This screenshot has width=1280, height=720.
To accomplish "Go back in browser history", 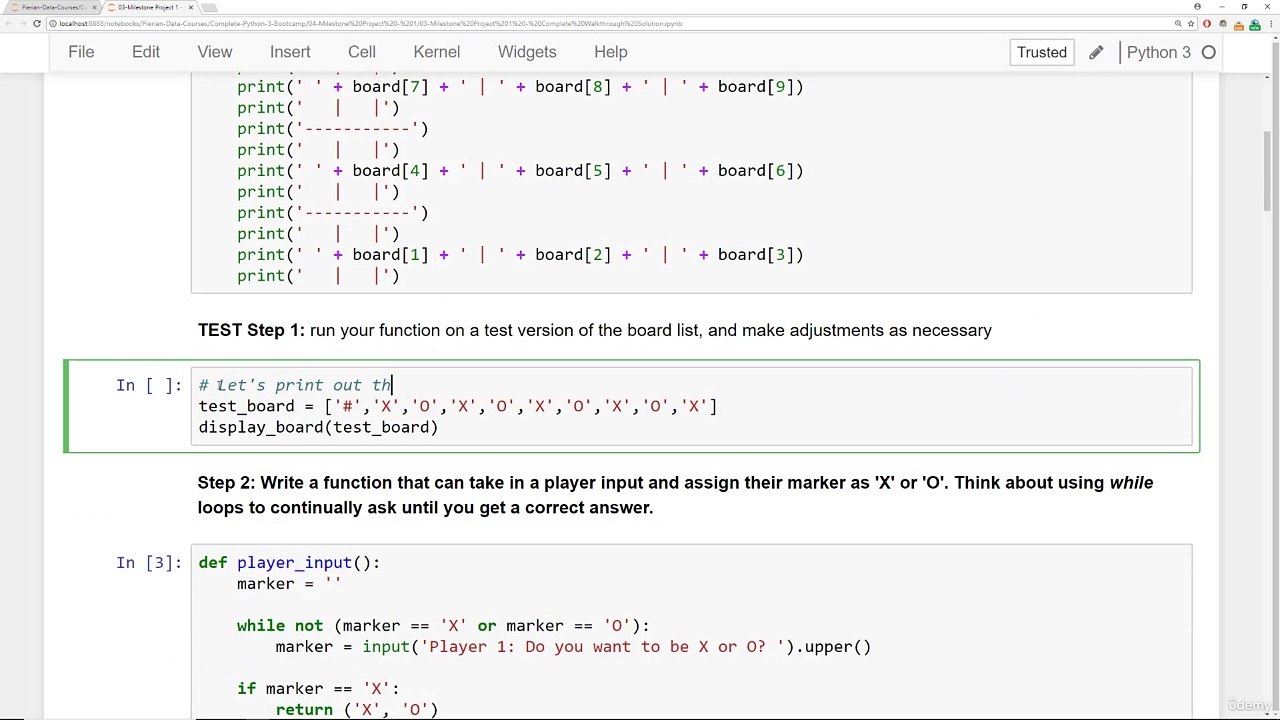I will click(9, 23).
